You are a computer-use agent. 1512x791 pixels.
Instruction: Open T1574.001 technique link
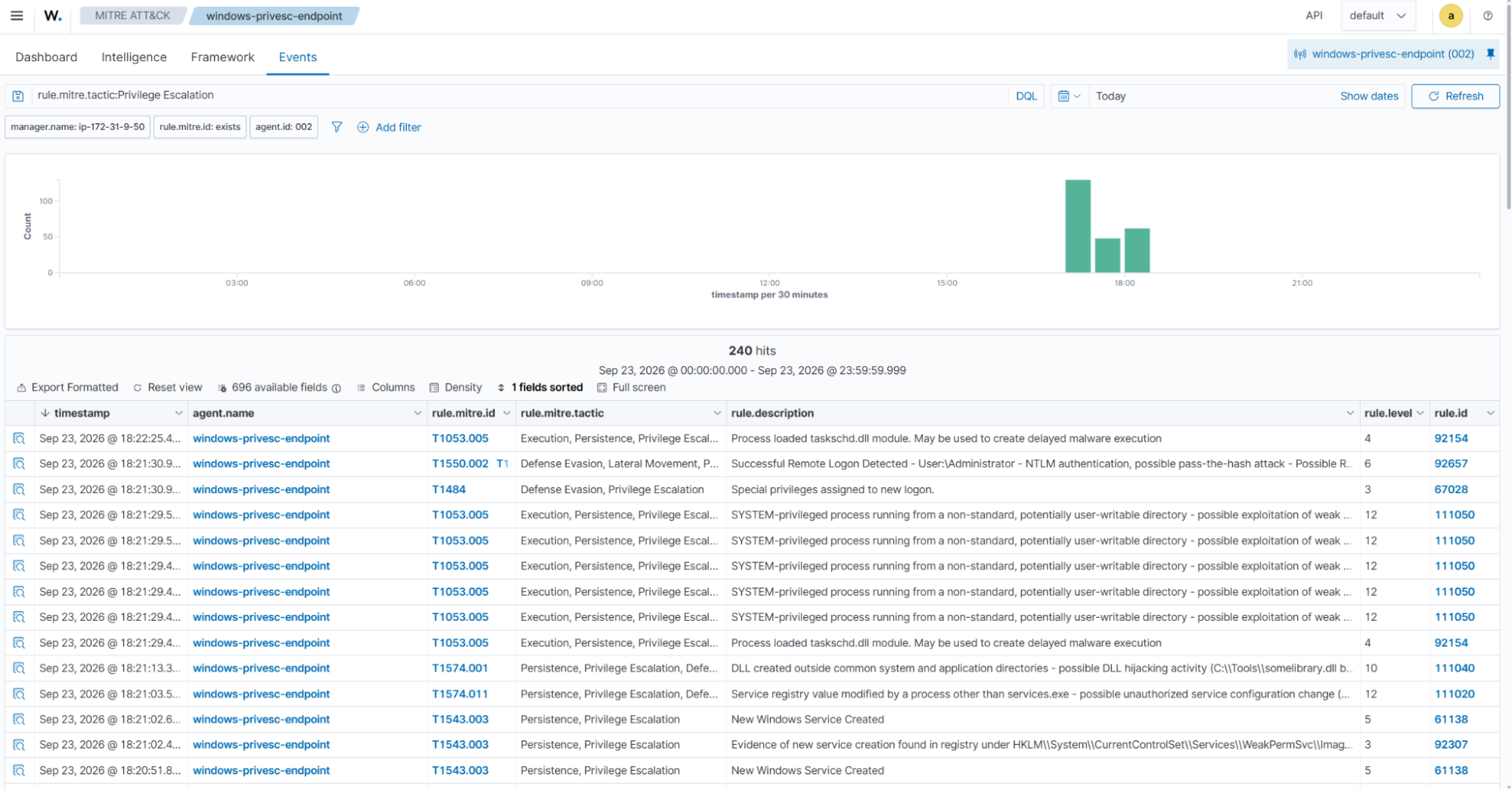pyautogui.click(x=460, y=668)
